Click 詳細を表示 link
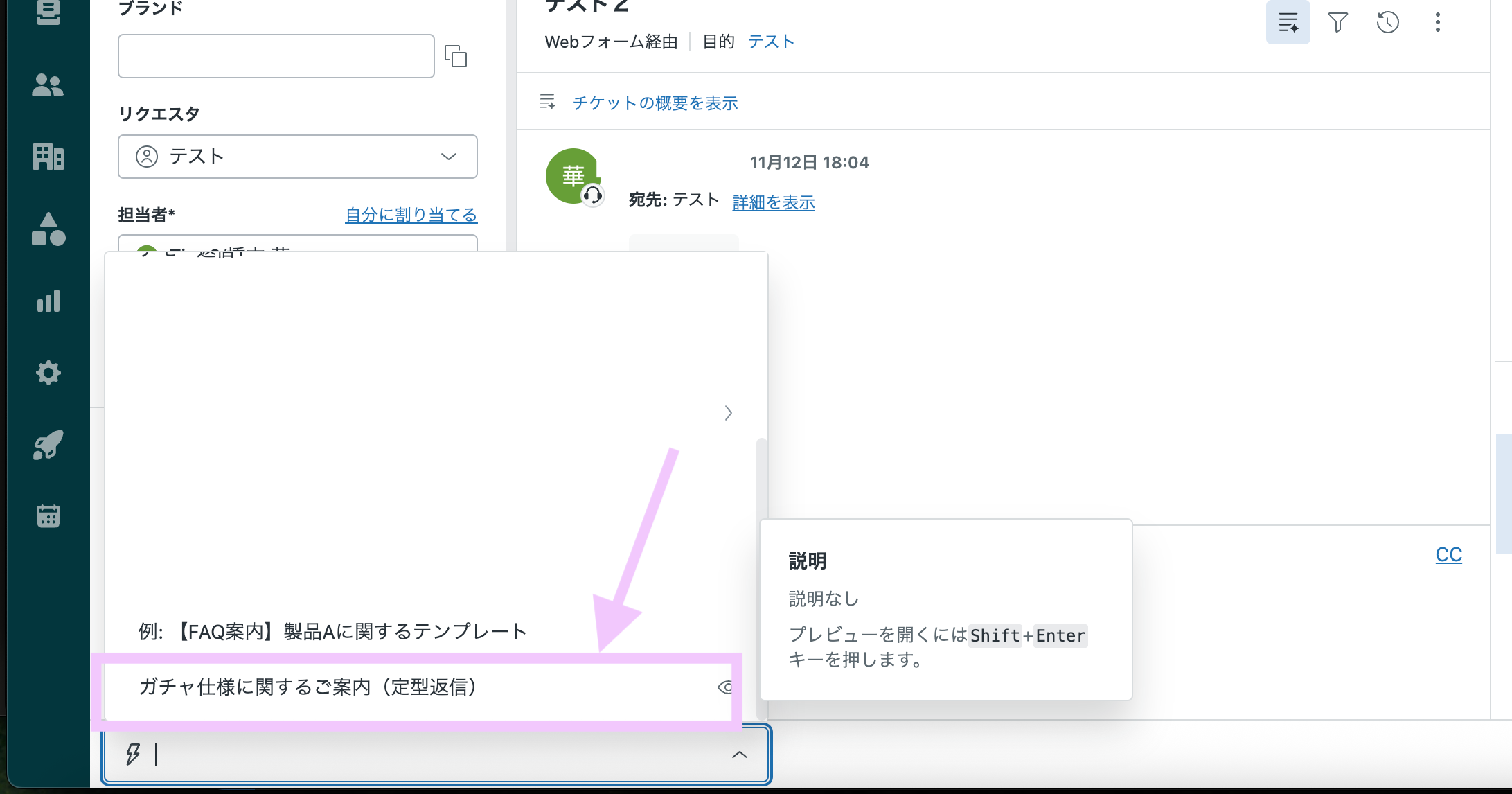This screenshot has height=794, width=1512. [773, 202]
